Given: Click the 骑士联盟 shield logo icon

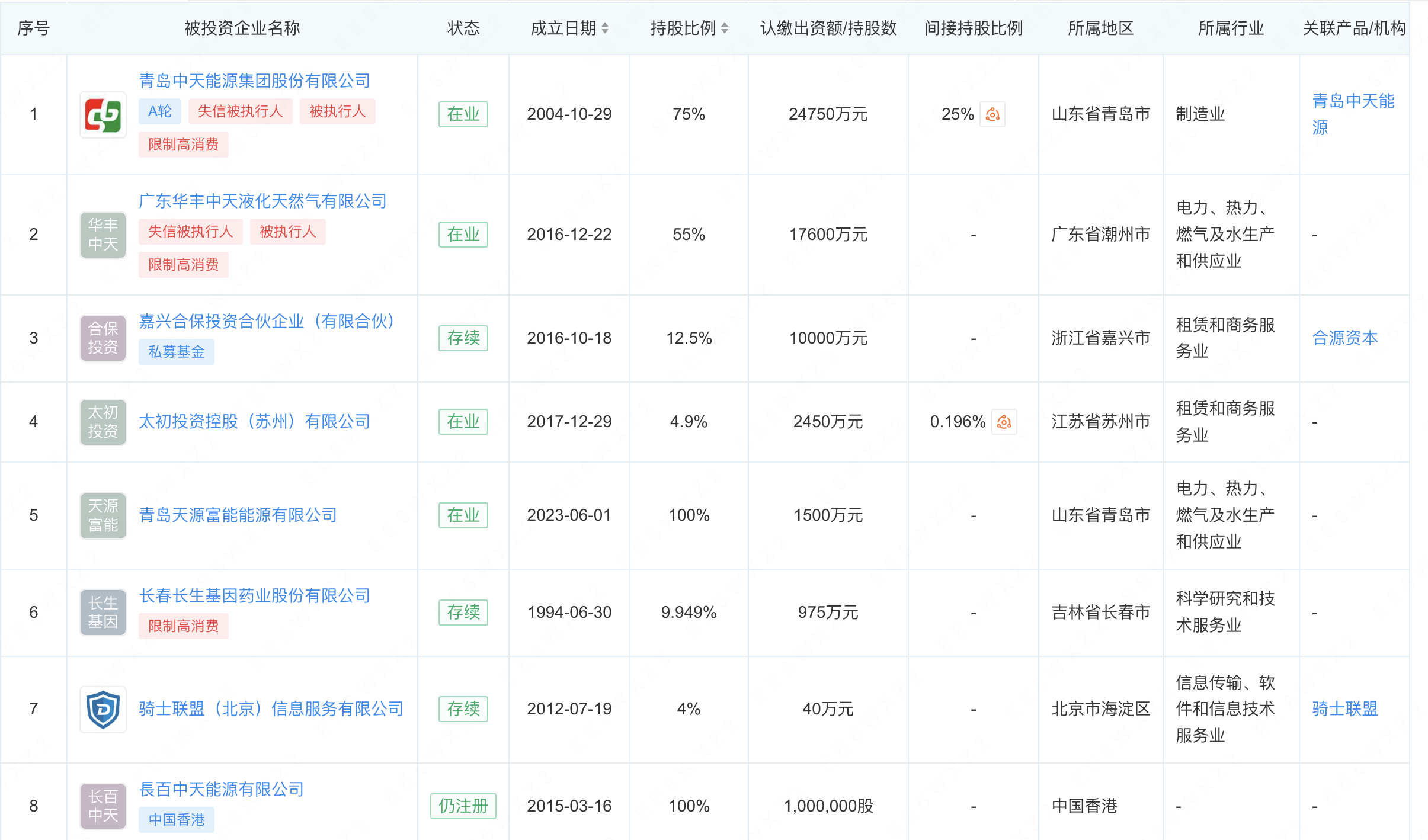Looking at the screenshot, I should (x=103, y=709).
